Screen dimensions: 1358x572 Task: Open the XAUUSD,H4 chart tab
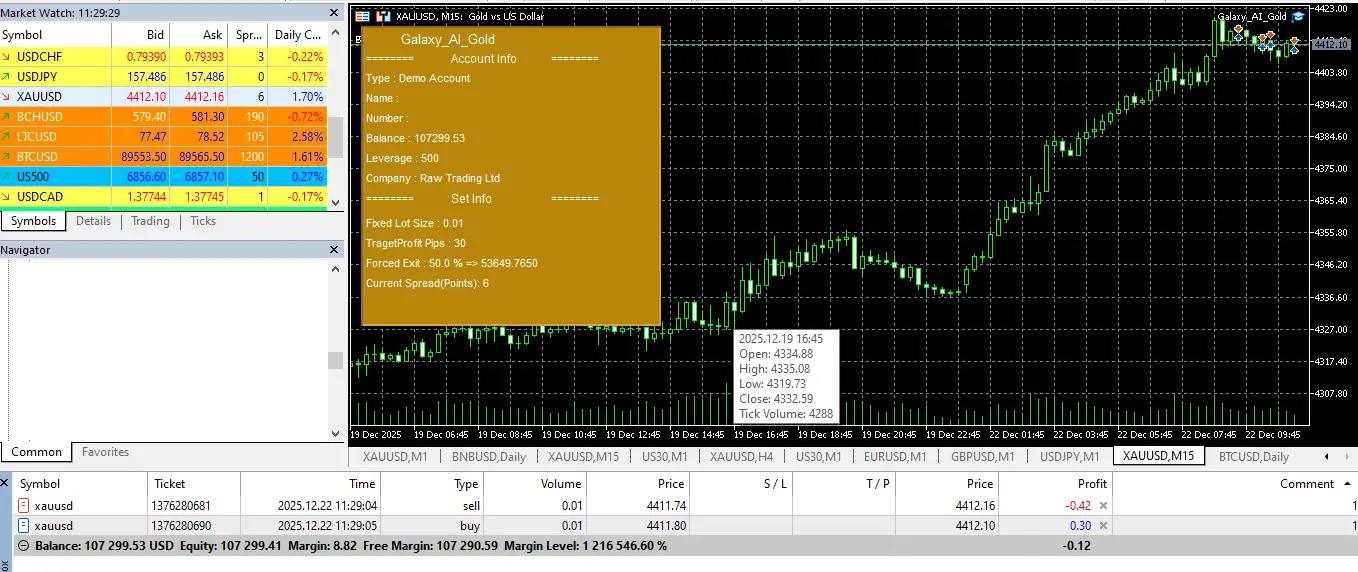(x=741, y=457)
